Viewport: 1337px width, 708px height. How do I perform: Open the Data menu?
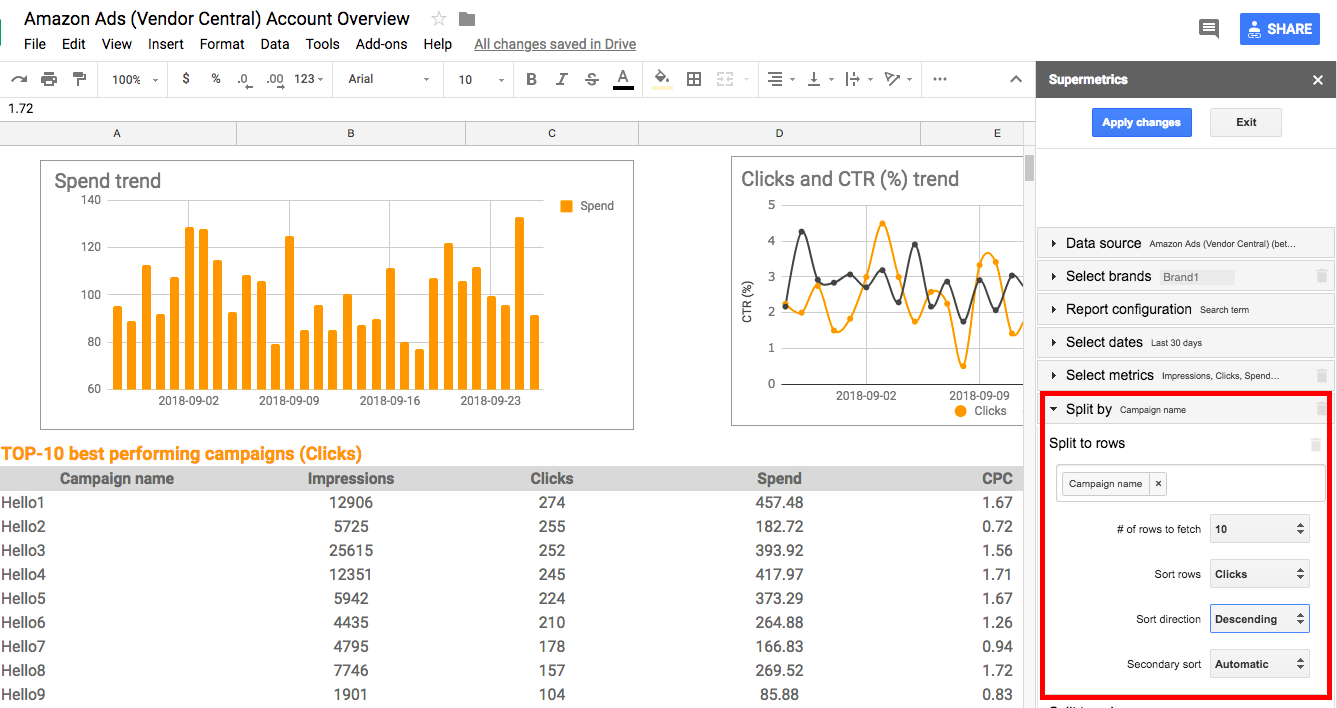tap(275, 44)
